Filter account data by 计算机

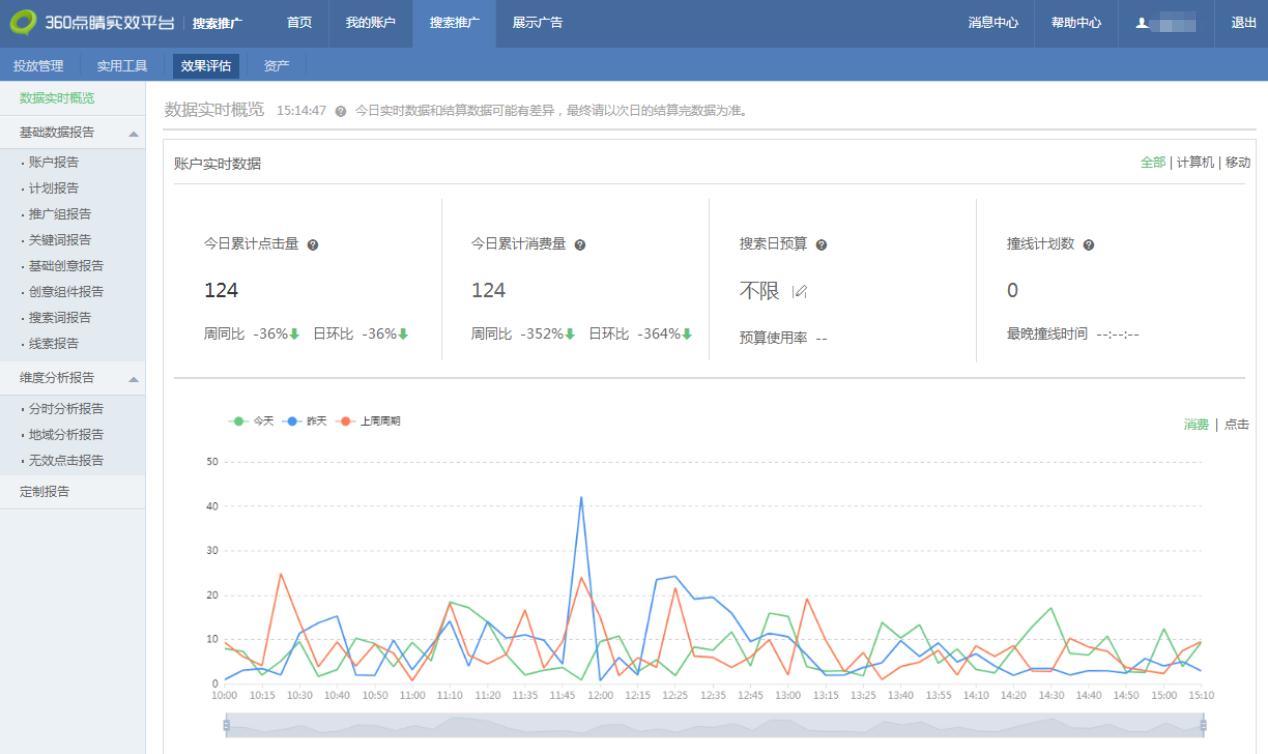(x=1196, y=162)
